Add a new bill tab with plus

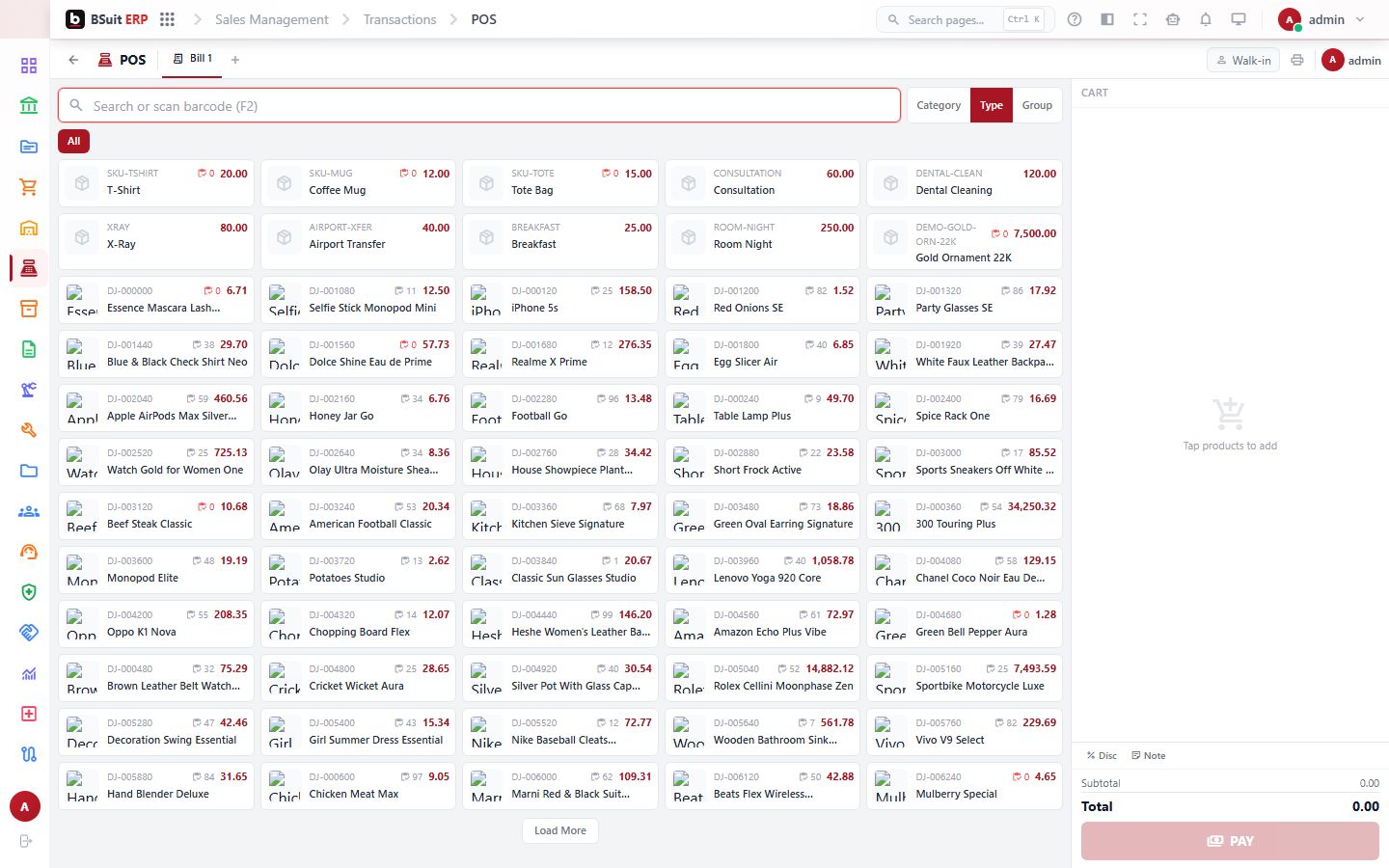coord(235,60)
